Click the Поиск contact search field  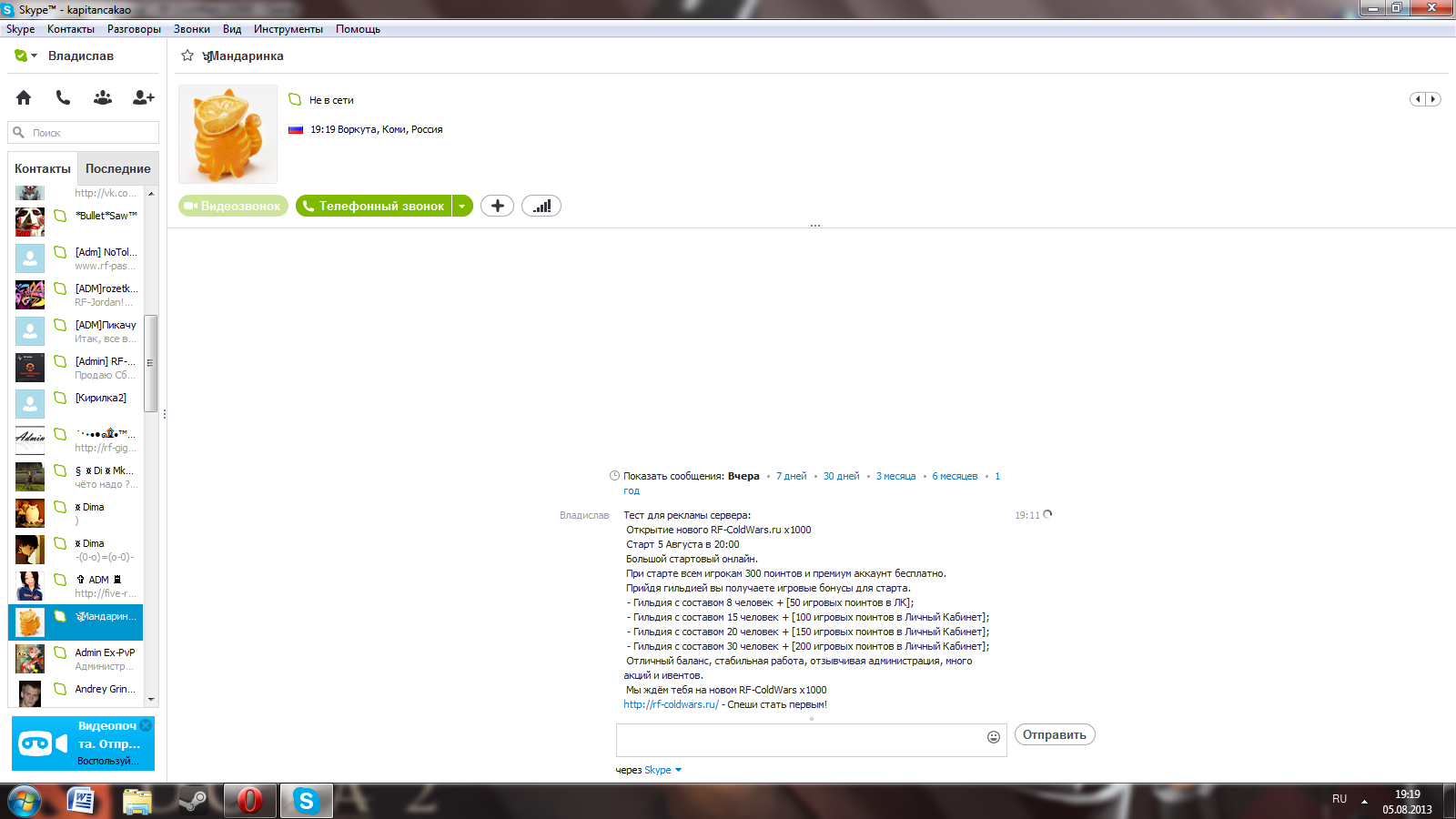(84, 133)
